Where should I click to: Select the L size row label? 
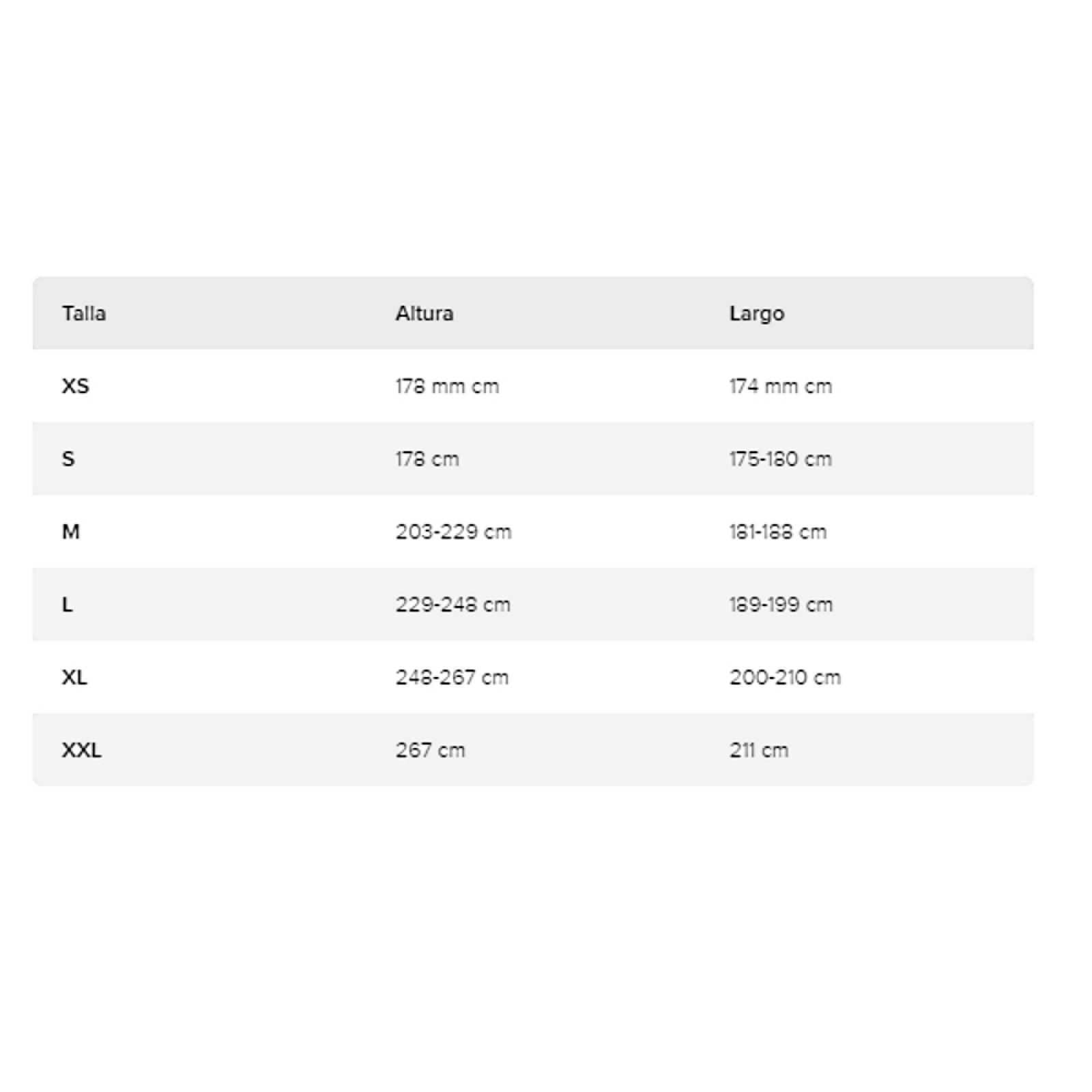[x=68, y=605]
